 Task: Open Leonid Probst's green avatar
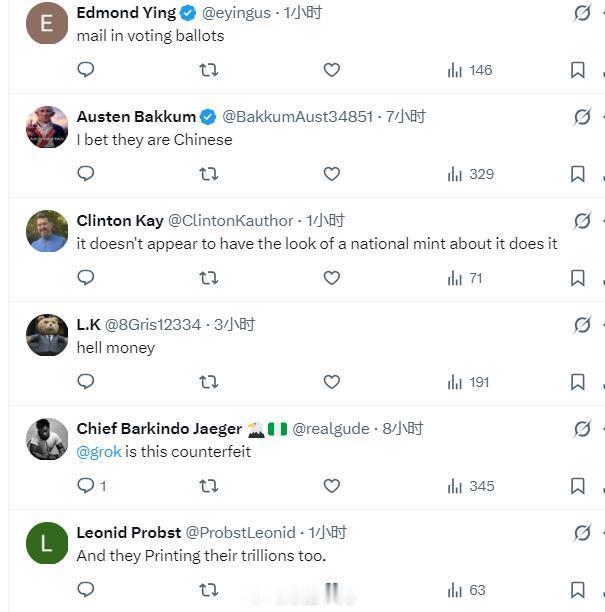pos(47,544)
